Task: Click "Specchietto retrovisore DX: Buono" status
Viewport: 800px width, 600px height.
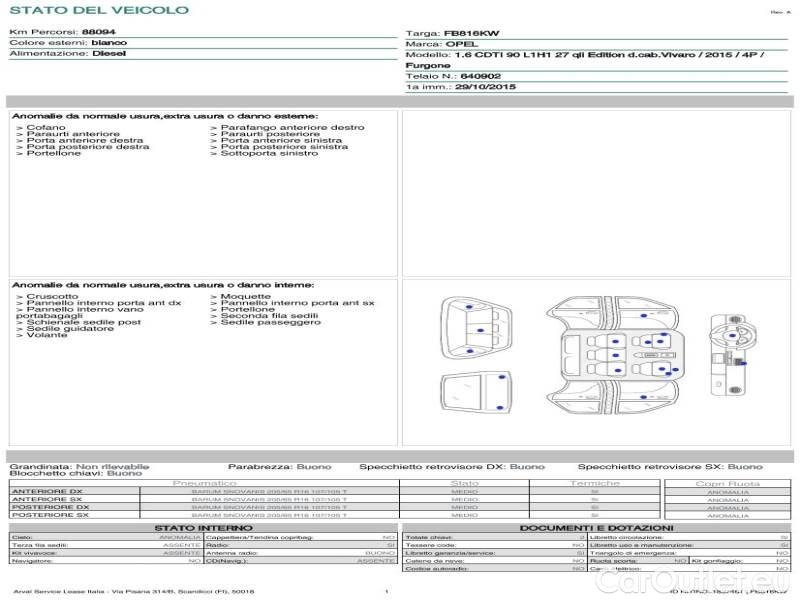Action: pos(452,466)
